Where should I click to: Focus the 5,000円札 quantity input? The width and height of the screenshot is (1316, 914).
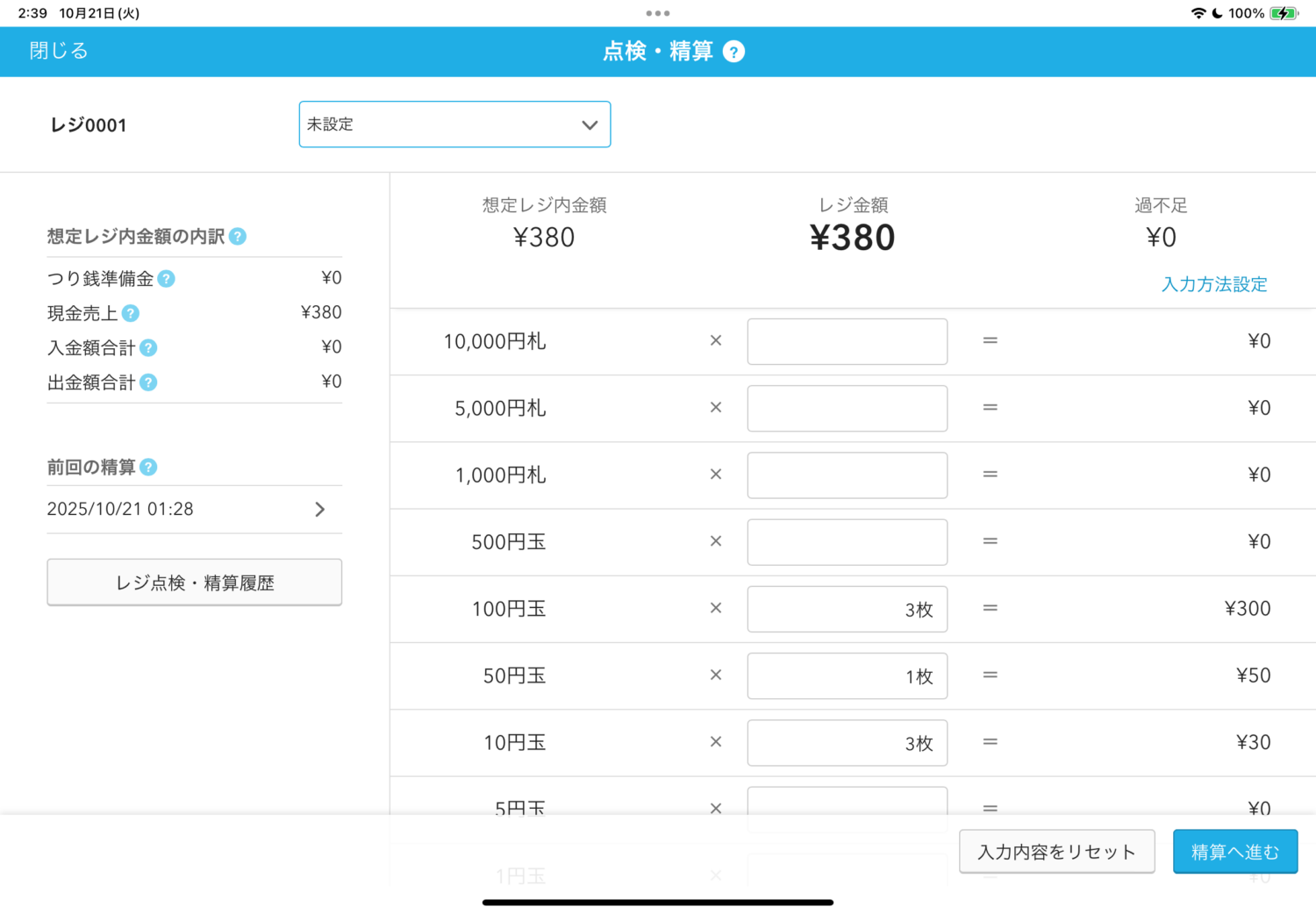[x=847, y=408]
